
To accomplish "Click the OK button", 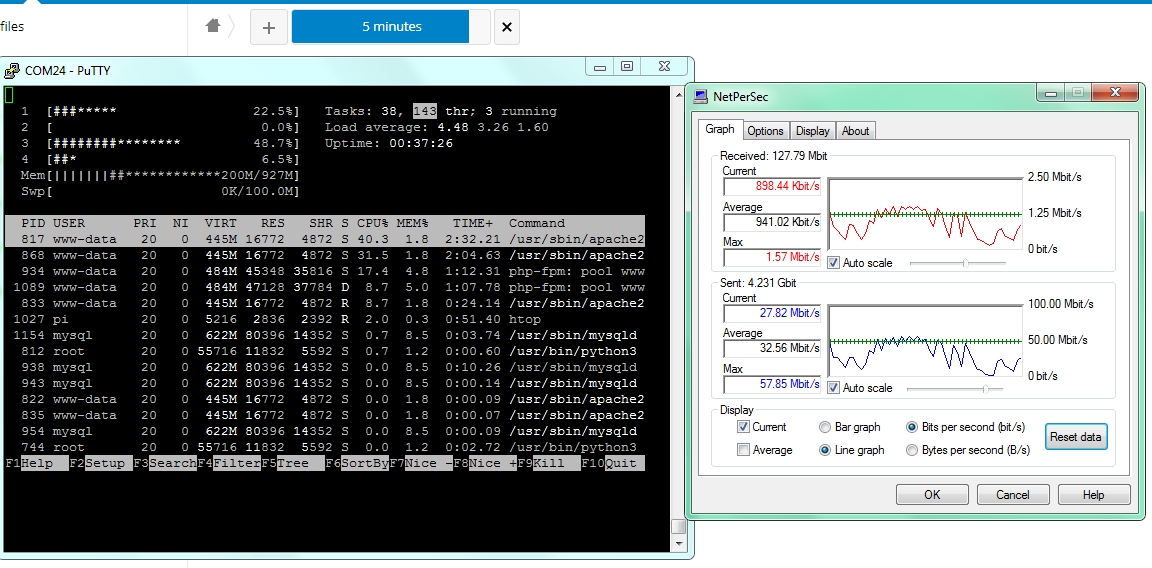I will 932,495.
